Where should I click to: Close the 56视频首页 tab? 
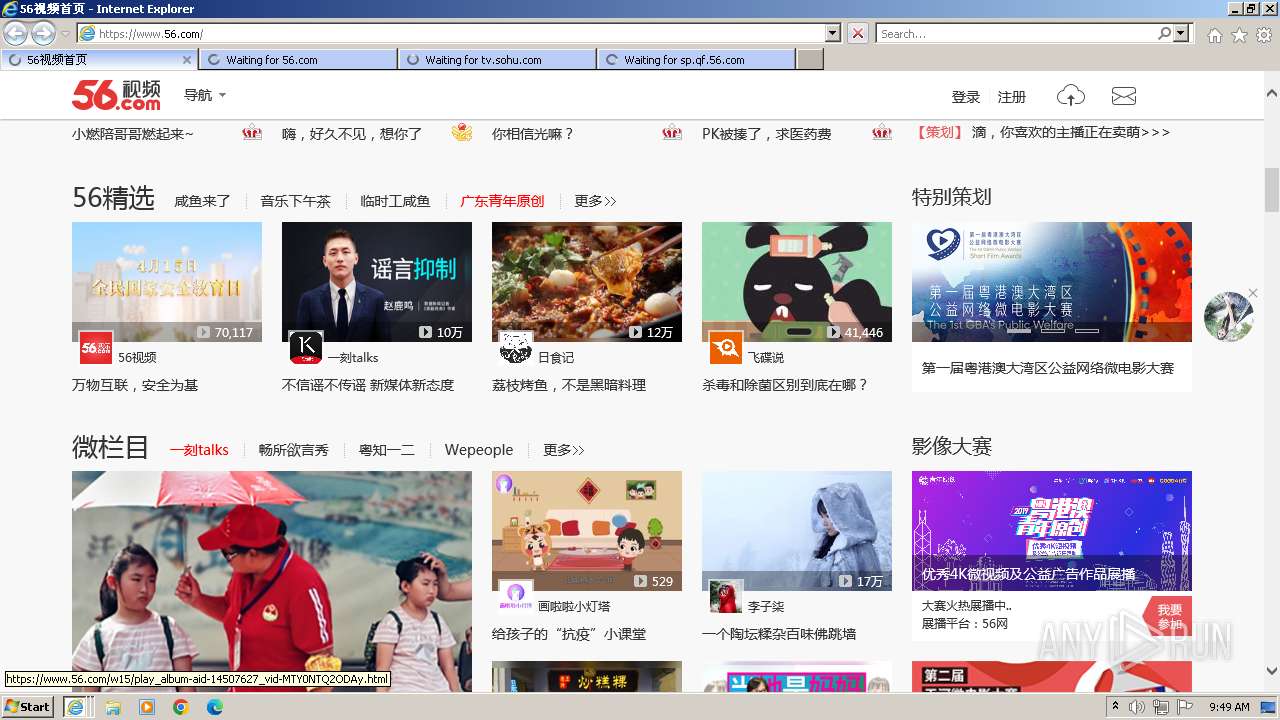tap(186, 60)
